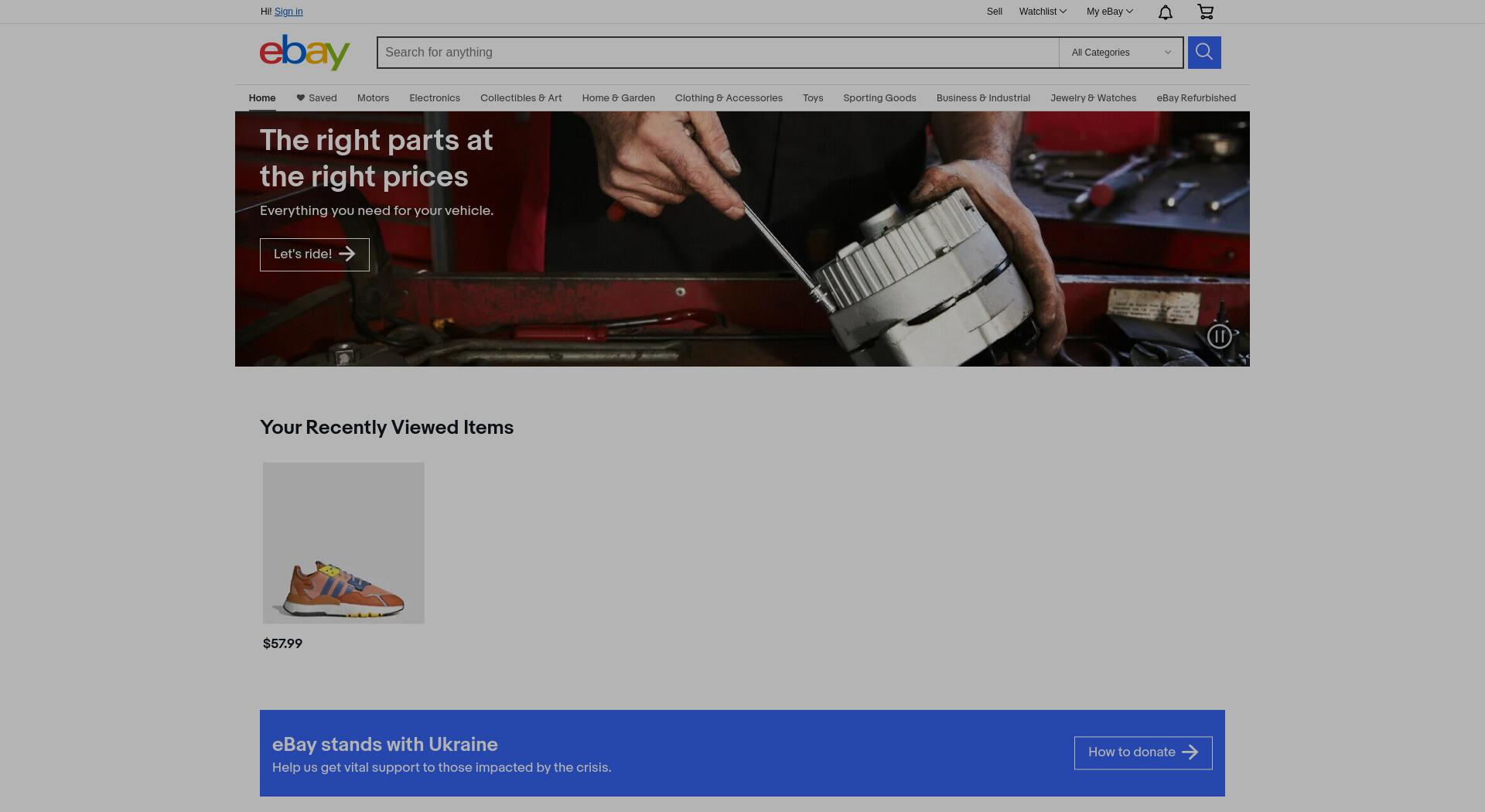
Task: Open the shopping cart icon
Action: point(1205,12)
